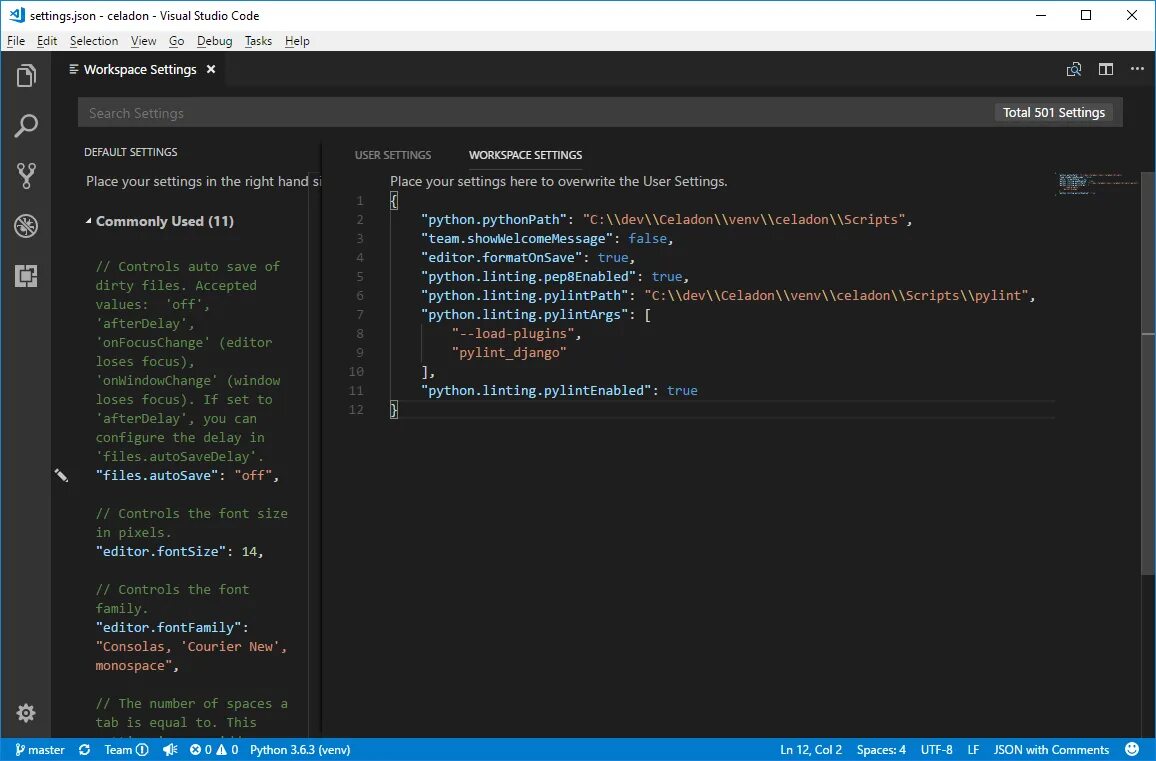Screen dimensions: 1156x761
Task: Click the Team status bar item
Action: click(126, 750)
